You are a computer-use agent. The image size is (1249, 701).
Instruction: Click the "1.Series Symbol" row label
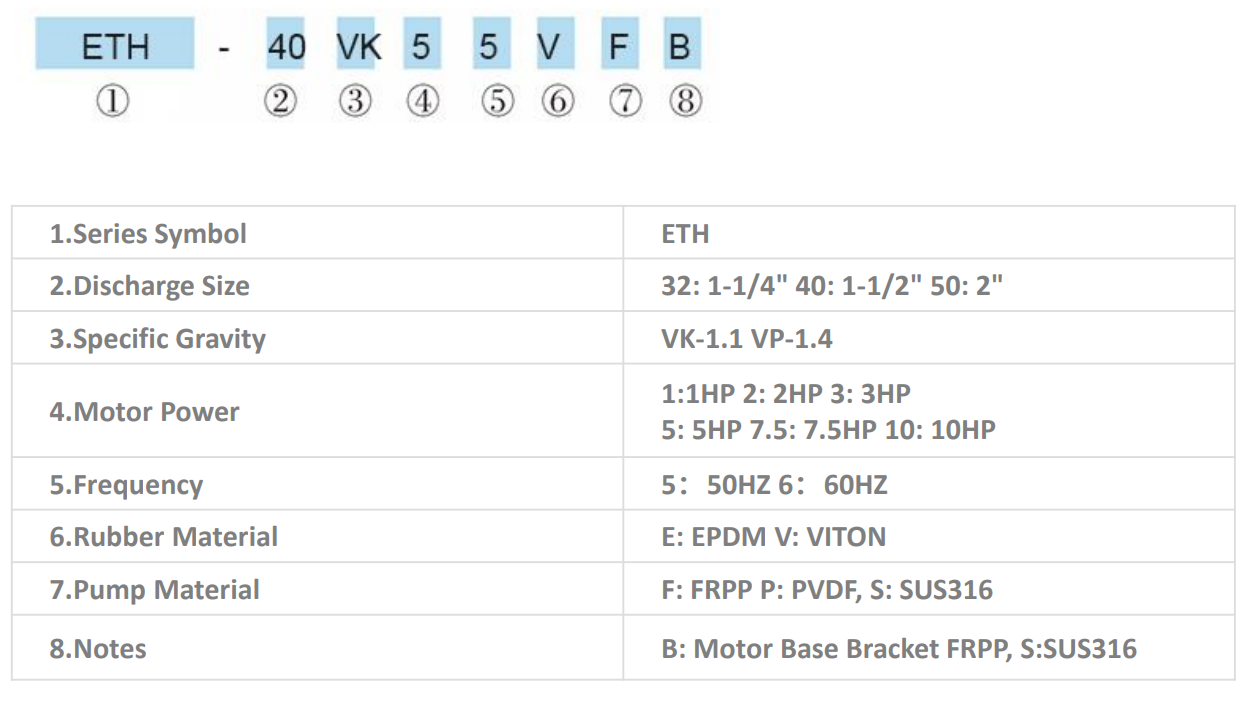click(148, 234)
